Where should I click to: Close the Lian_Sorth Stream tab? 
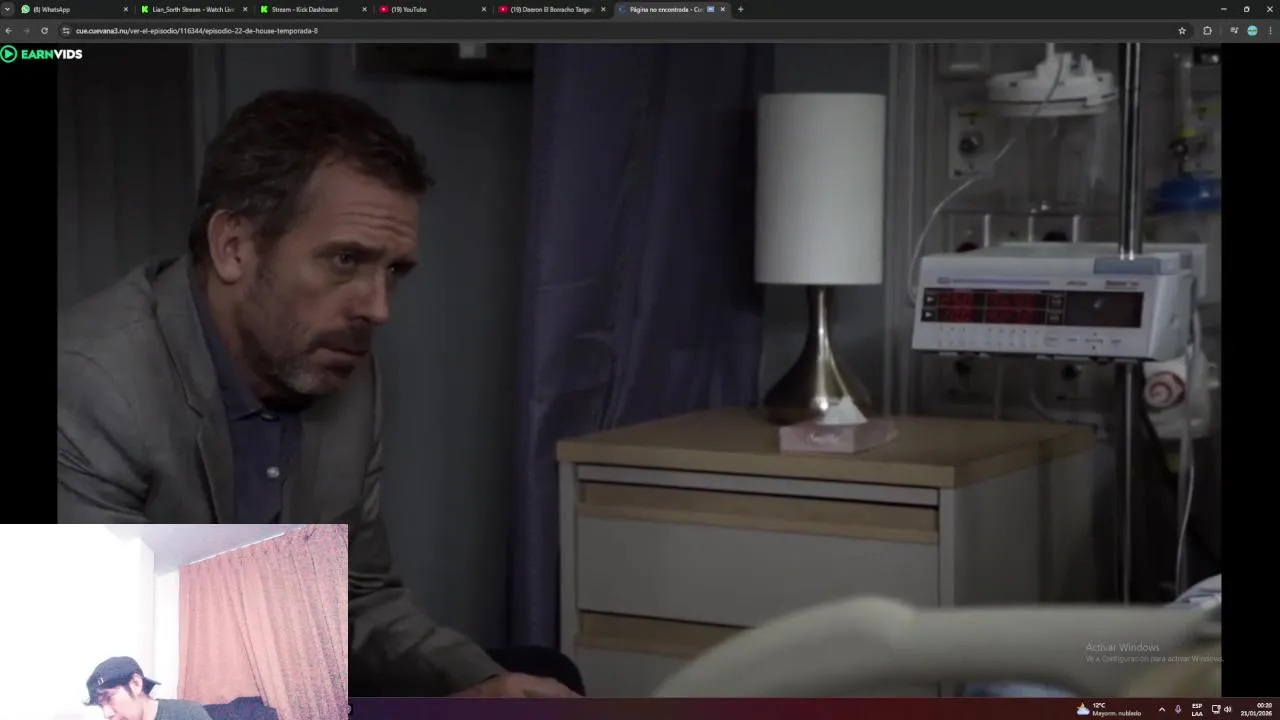point(245,9)
